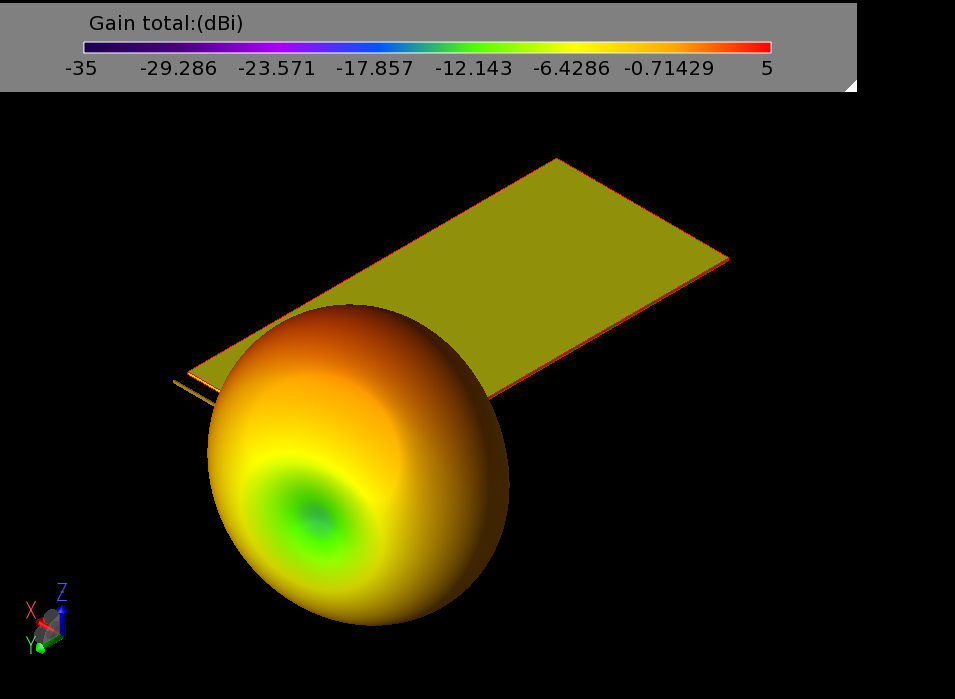Click the gray orientation triad center
The width and height of the screenshot is (955, 699).
point(50,628)
